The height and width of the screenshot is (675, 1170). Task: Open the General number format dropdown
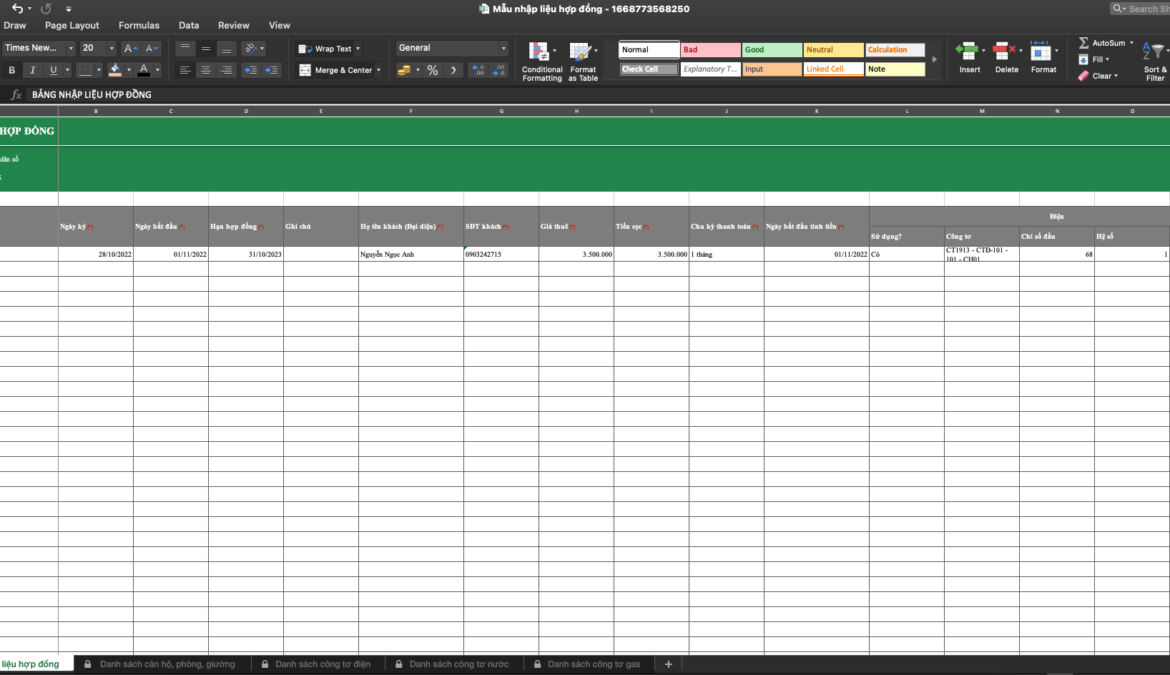pyautogui.click(x=503, y=48)
